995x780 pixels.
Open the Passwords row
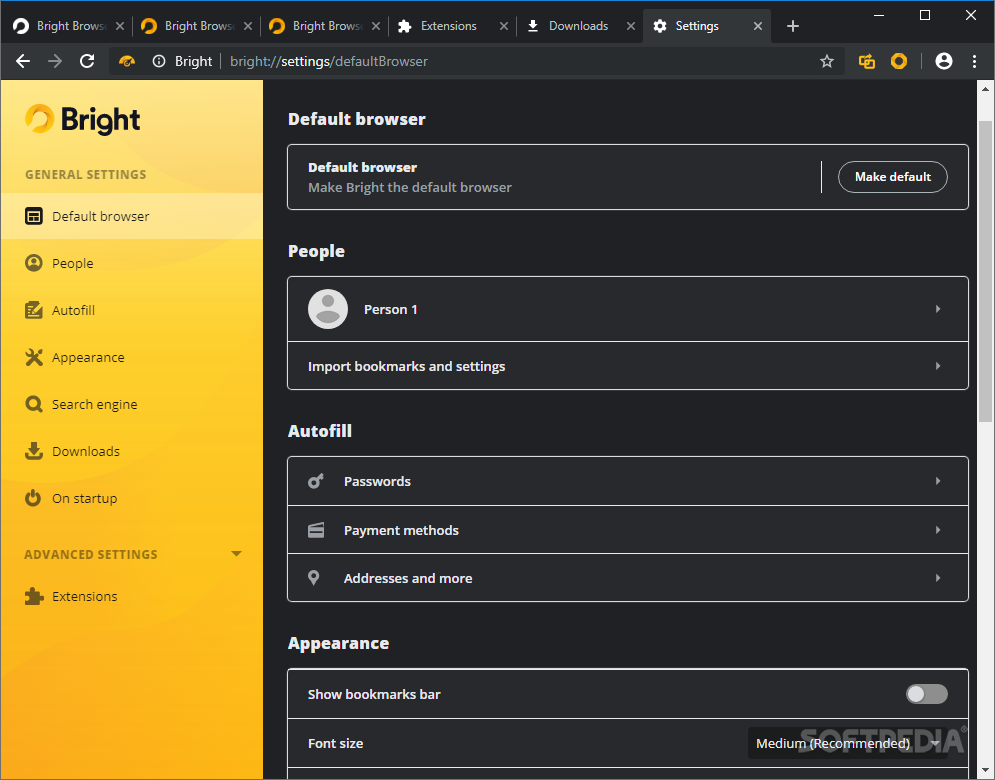[628, 481]
